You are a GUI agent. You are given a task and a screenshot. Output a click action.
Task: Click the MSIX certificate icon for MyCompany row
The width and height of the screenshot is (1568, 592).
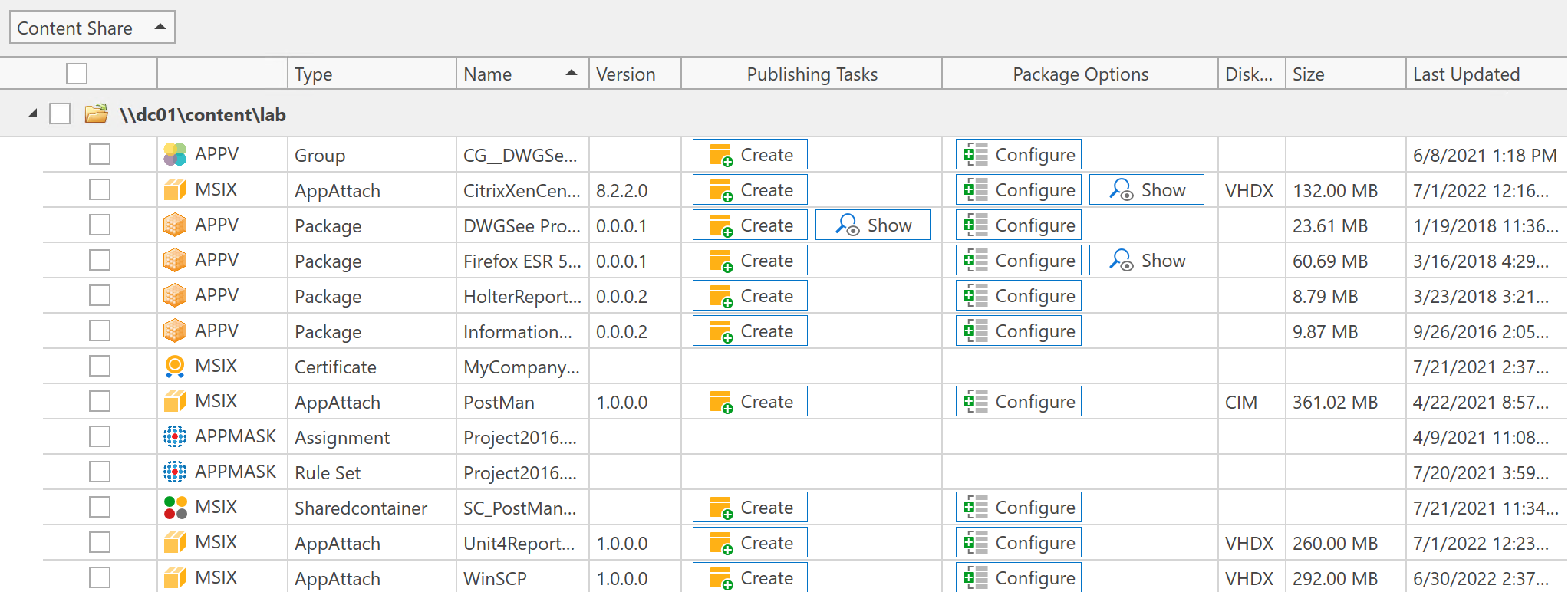point(175,367)
